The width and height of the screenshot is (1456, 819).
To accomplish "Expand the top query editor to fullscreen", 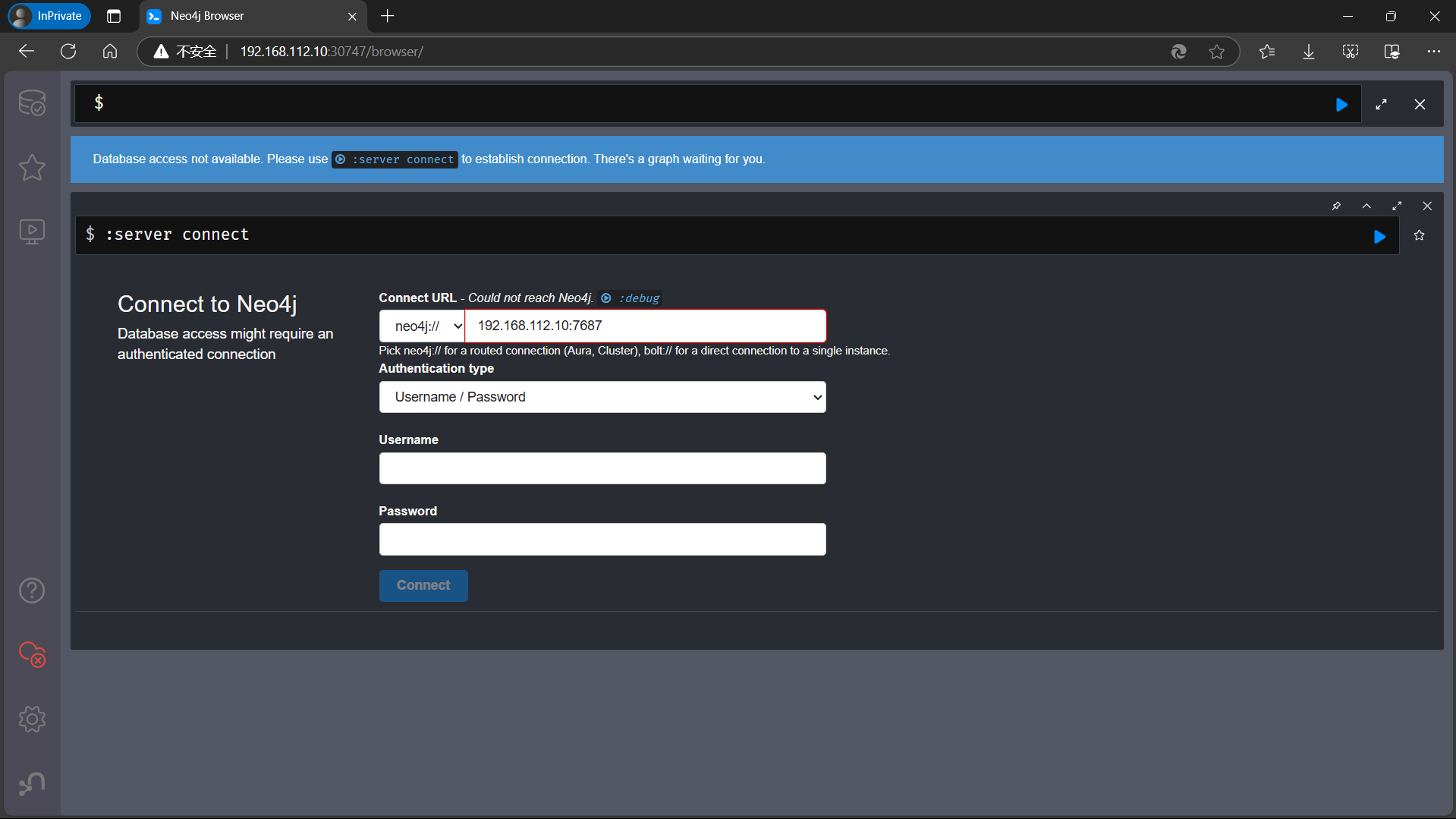I will (1381, 105).
